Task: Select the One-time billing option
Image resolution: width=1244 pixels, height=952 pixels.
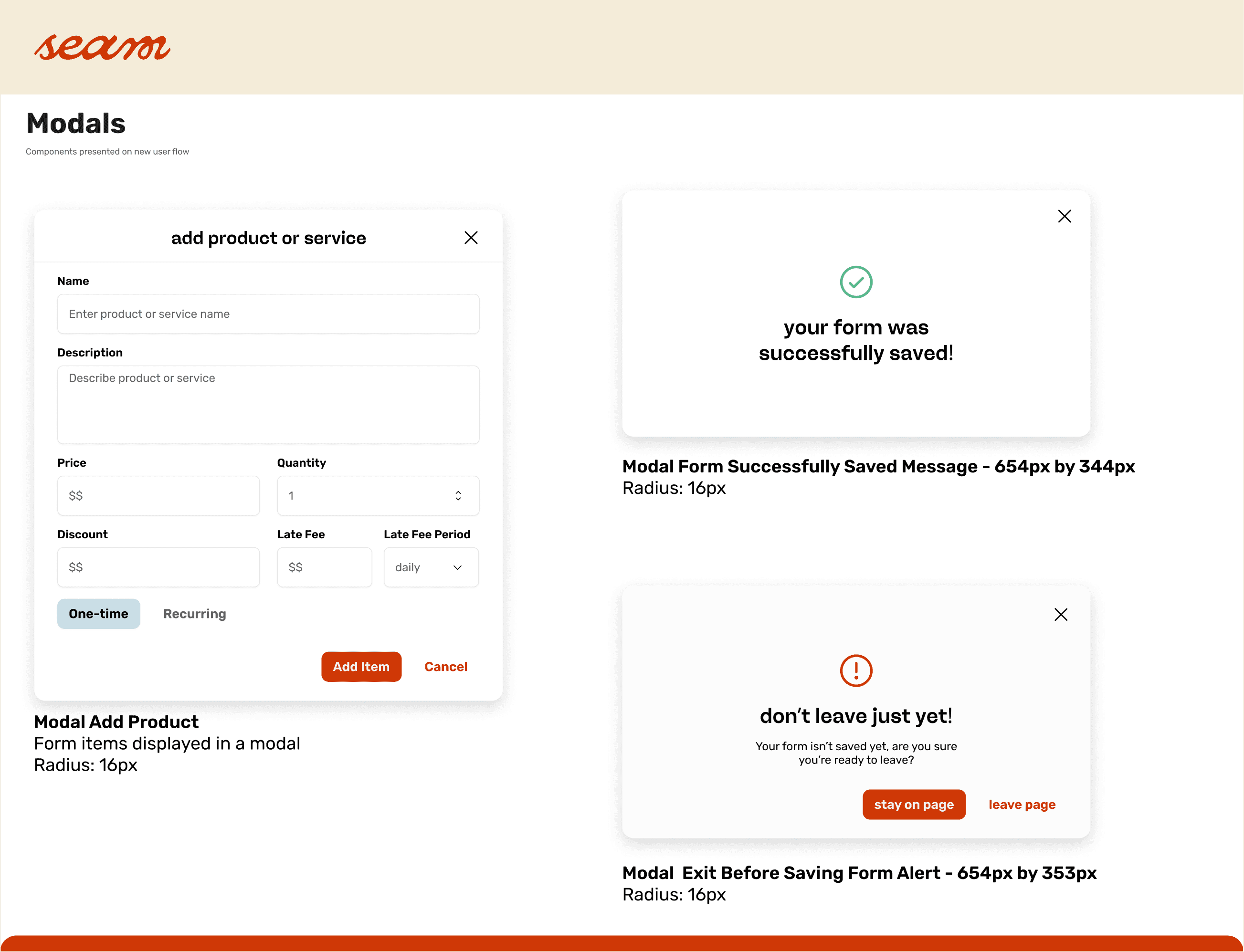Action: pos(99,614)
